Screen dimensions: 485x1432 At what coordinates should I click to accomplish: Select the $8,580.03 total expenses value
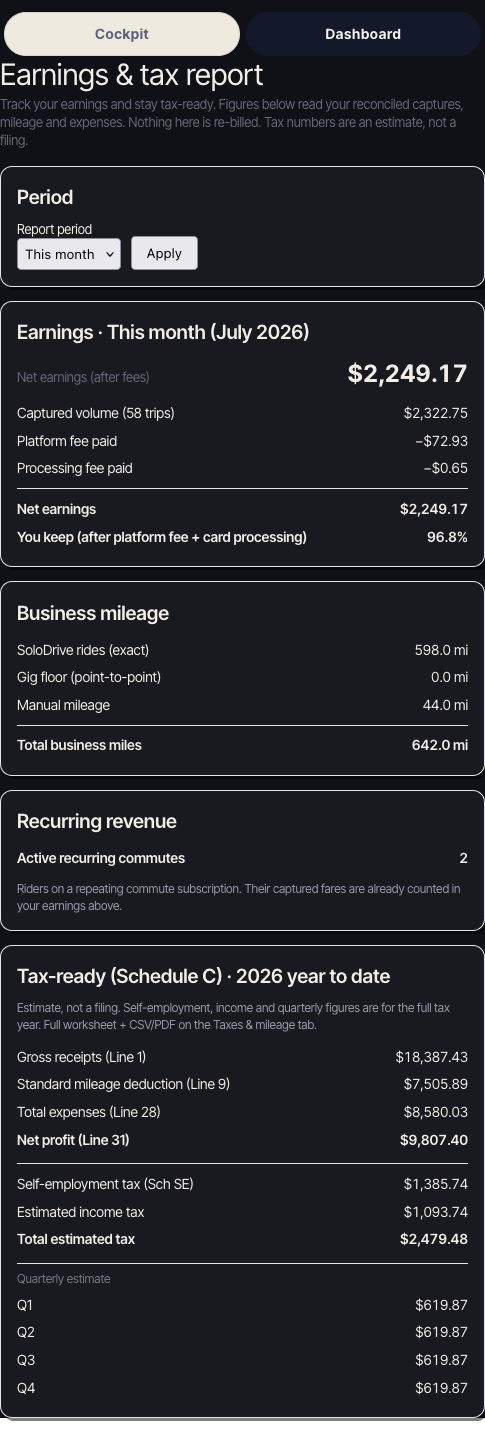click(x=435, y=1112)
